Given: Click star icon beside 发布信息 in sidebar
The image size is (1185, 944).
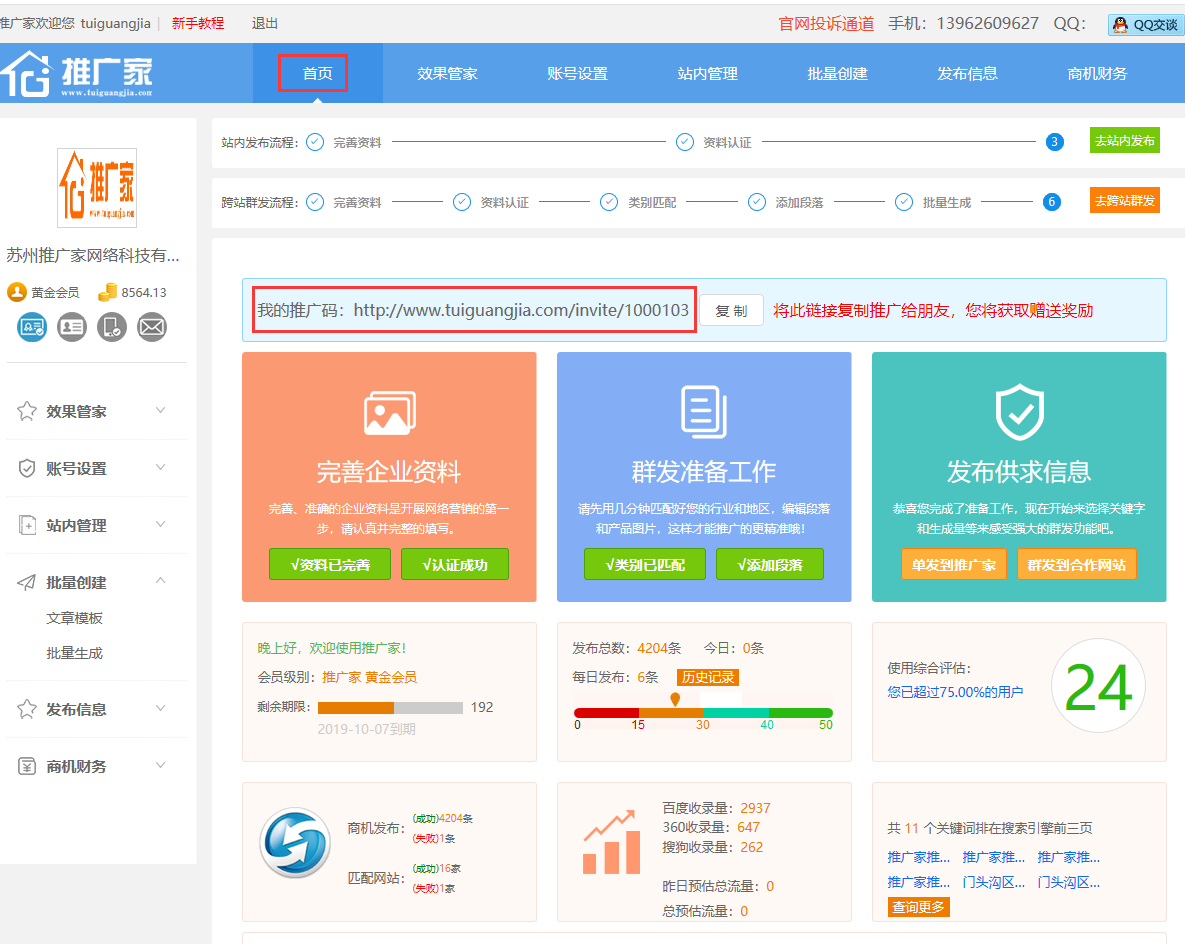Looking at the screenshot, I should (x=26, y=709).
